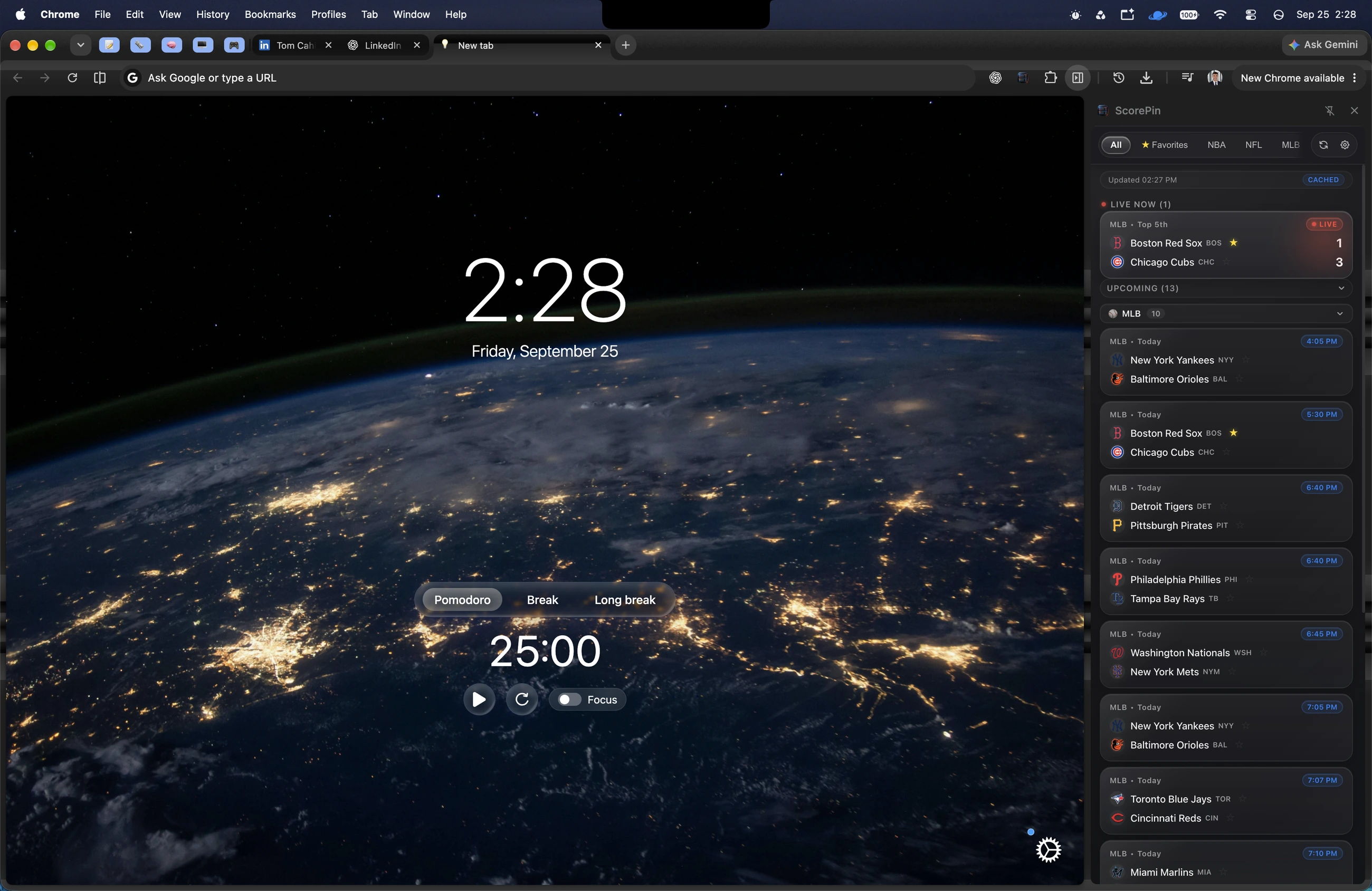Viewport: 1372px width, 891px height.
Task: Switch to Long break timer mode
Action: (x=624, y=599)
